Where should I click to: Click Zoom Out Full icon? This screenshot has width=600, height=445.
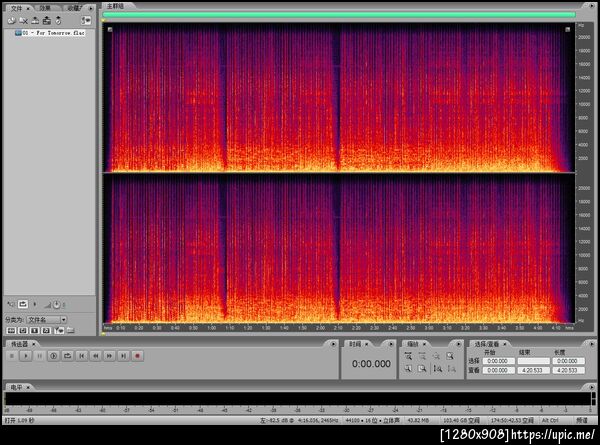click(436, 357)
